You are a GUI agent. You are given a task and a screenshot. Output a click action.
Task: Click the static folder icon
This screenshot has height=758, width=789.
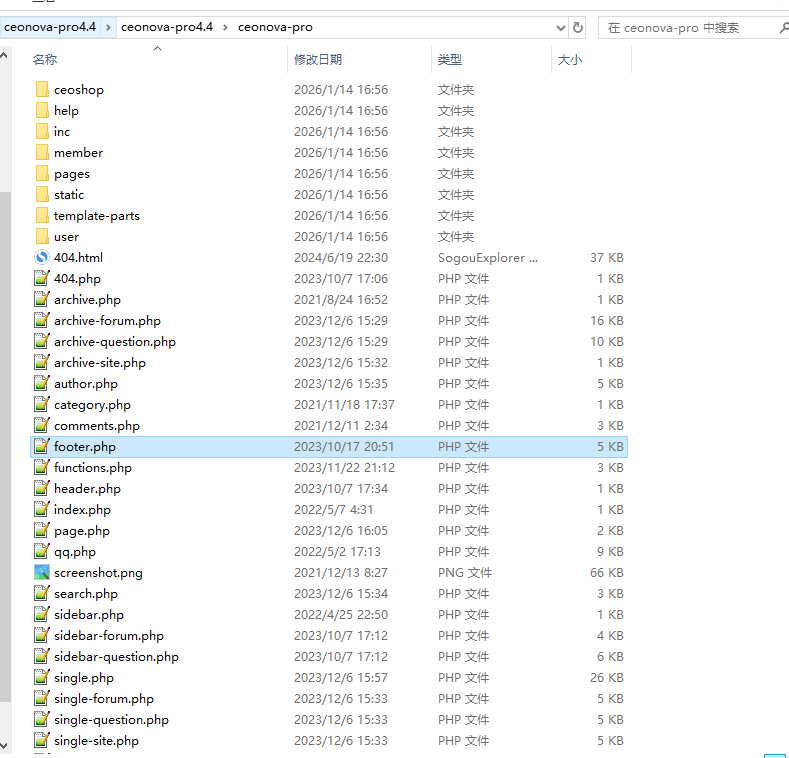[42, 195]
